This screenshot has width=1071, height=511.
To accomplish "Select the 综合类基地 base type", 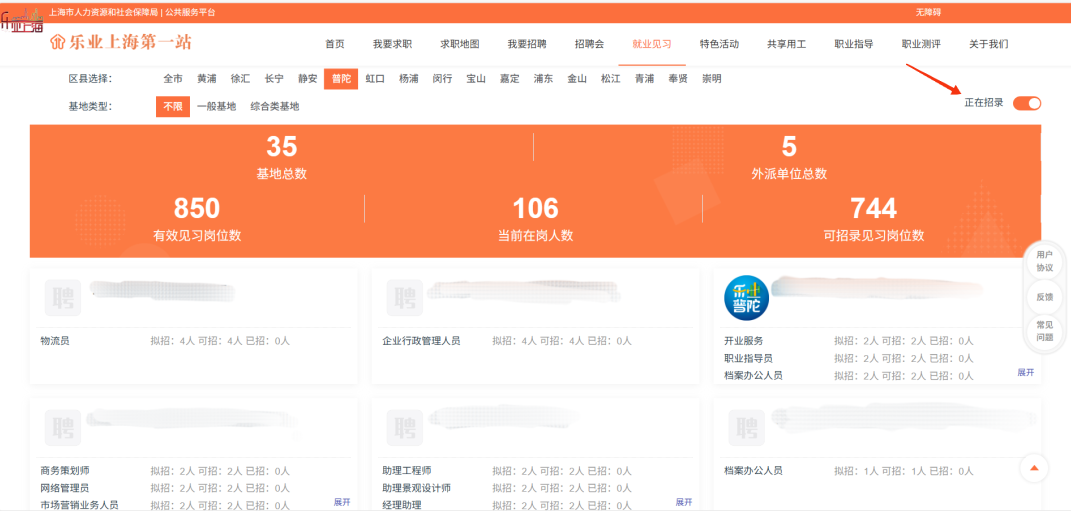I will (274, 106).
